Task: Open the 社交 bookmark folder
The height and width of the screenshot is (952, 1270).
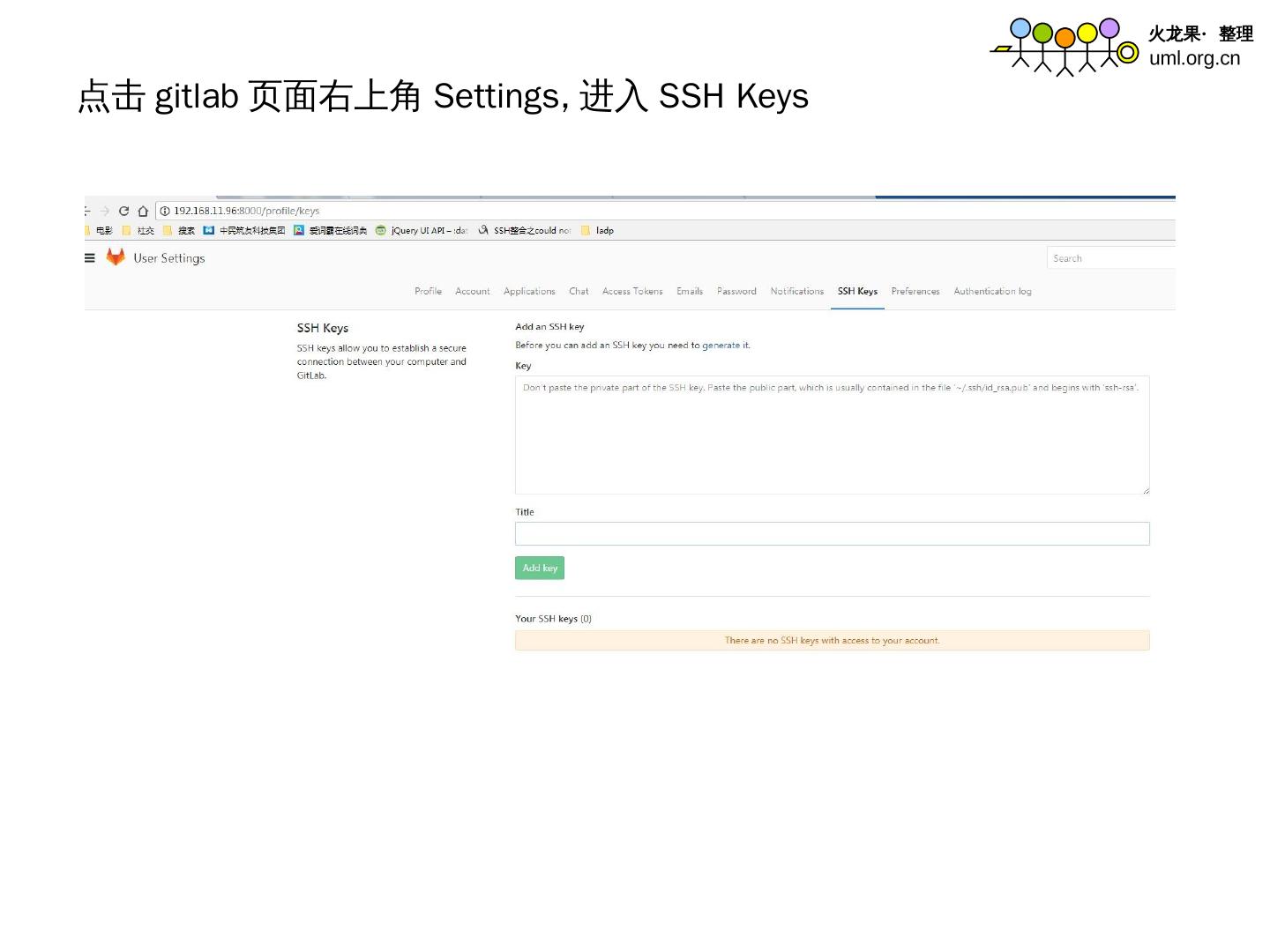Action: click(x=138, y=231)
